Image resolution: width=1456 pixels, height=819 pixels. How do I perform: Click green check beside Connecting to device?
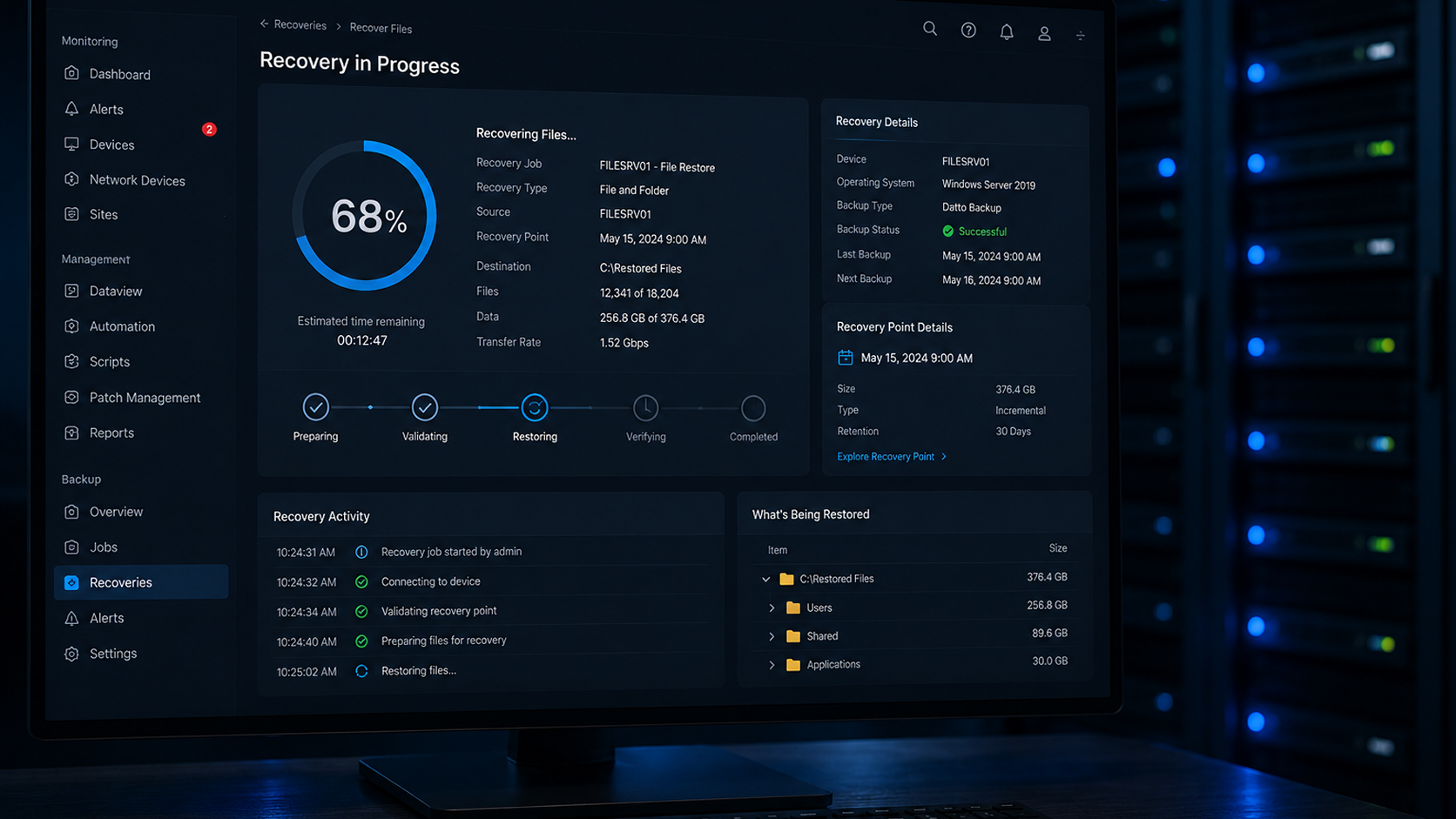pos(361,581)
